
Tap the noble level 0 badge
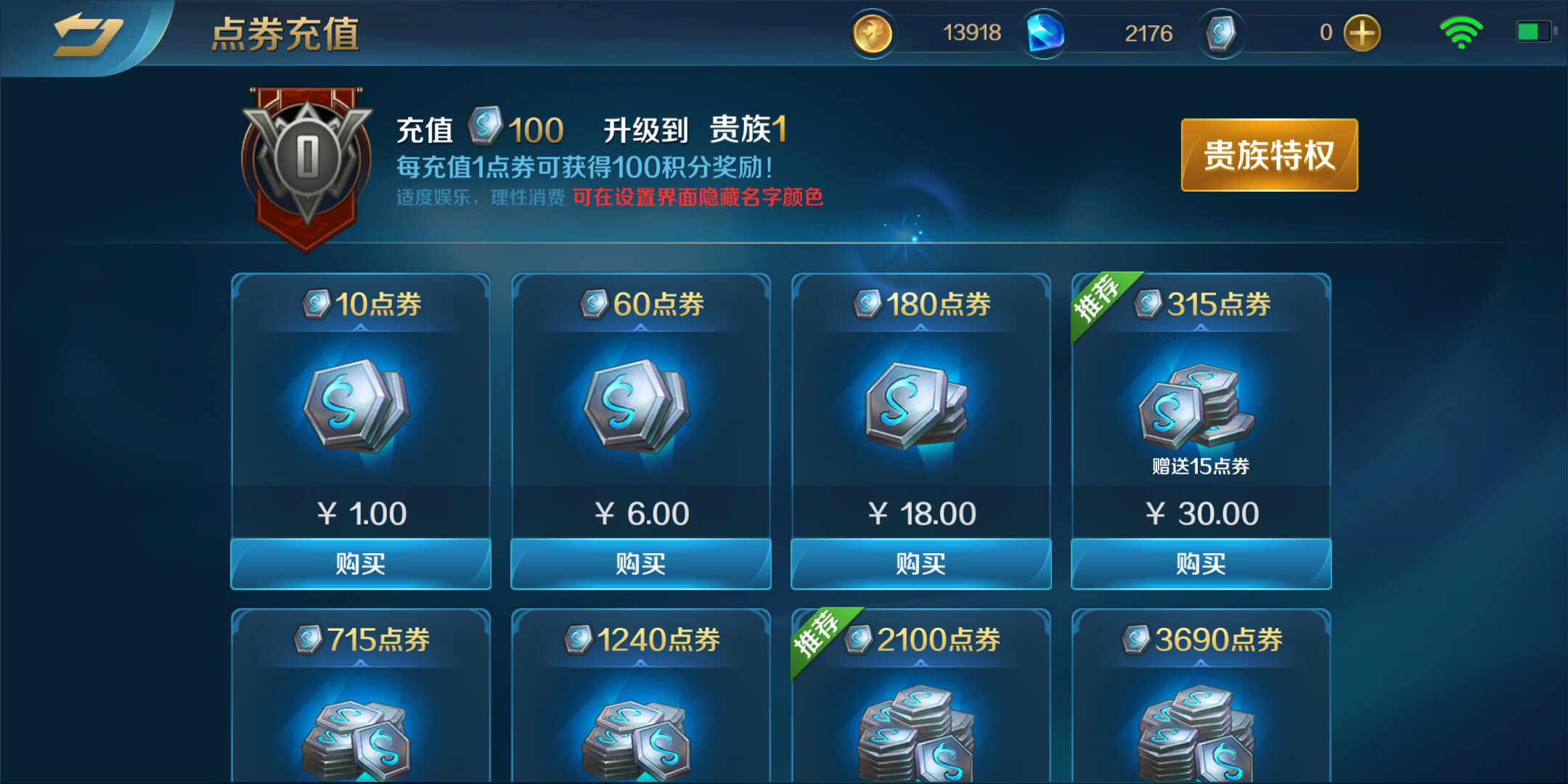tap(307, 168)
